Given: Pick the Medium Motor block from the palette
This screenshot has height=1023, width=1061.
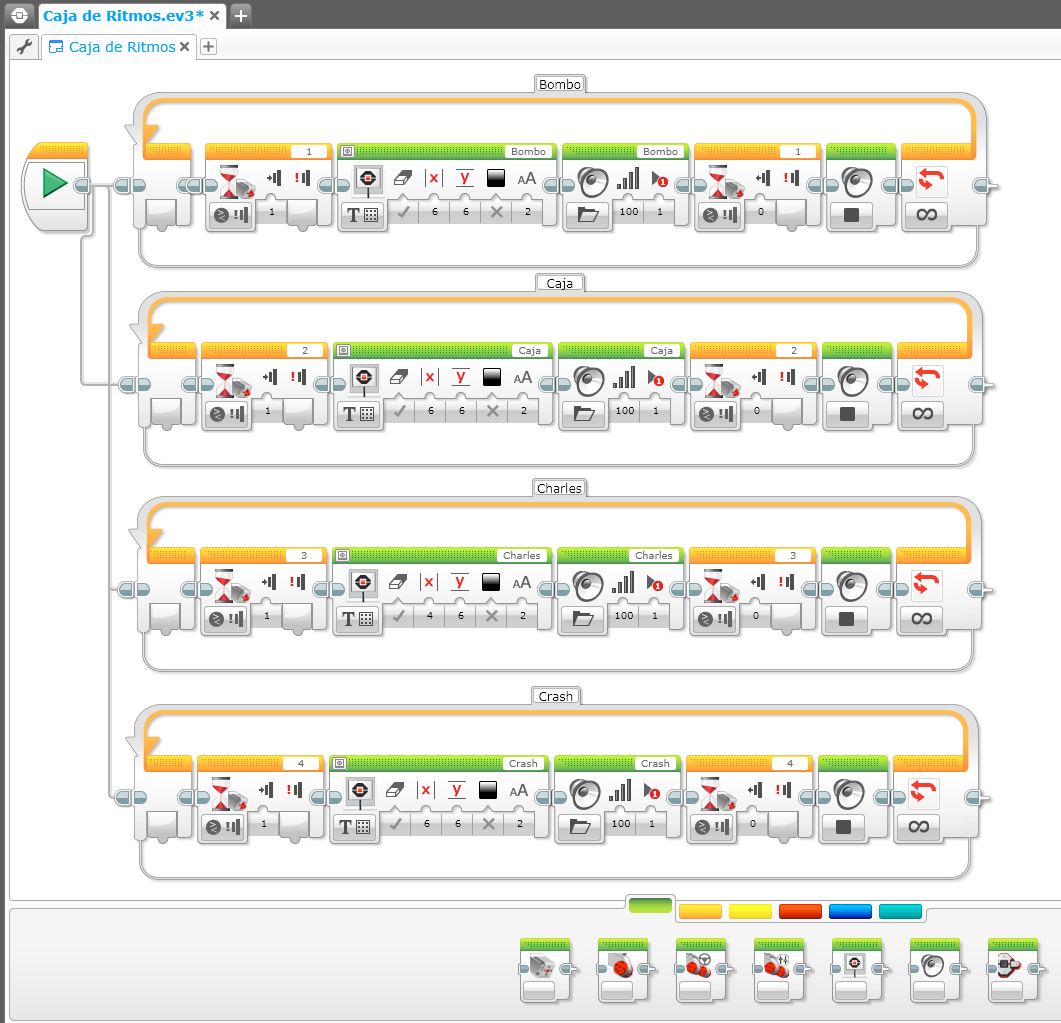Looking at the screenshot, I should [545, 970].
